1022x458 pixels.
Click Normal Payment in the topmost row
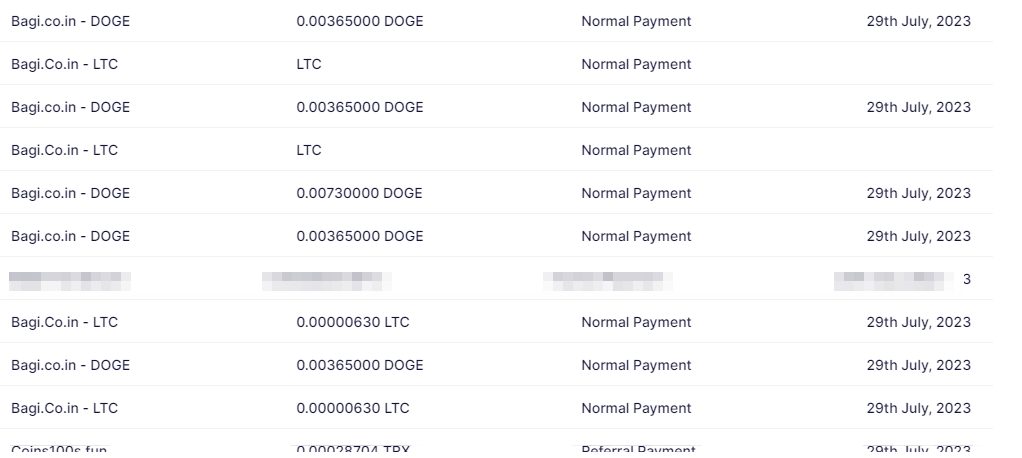click(636, 21)
